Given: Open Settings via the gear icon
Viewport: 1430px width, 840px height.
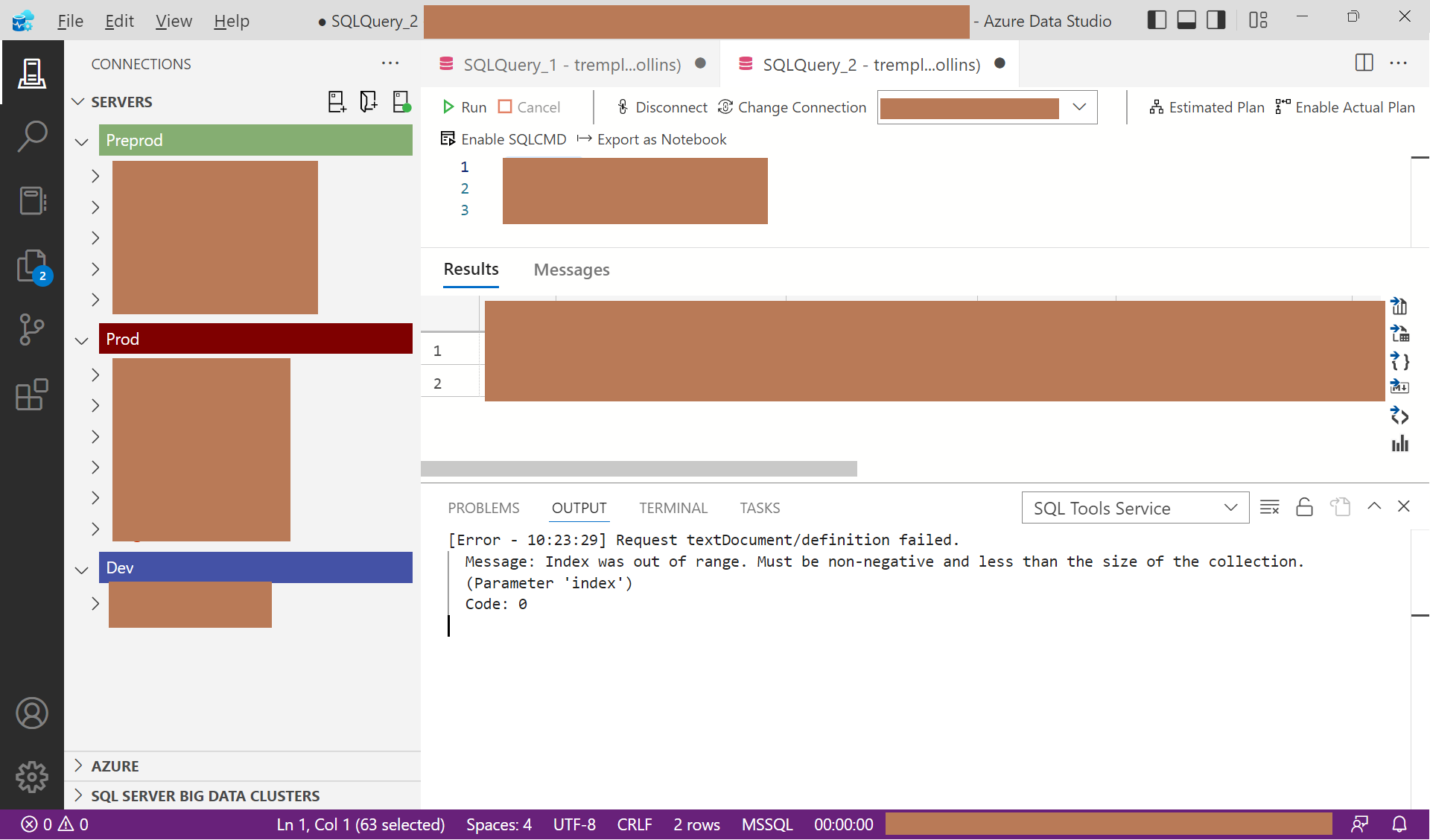Looking at the screenshot, I should pos(32,777).
